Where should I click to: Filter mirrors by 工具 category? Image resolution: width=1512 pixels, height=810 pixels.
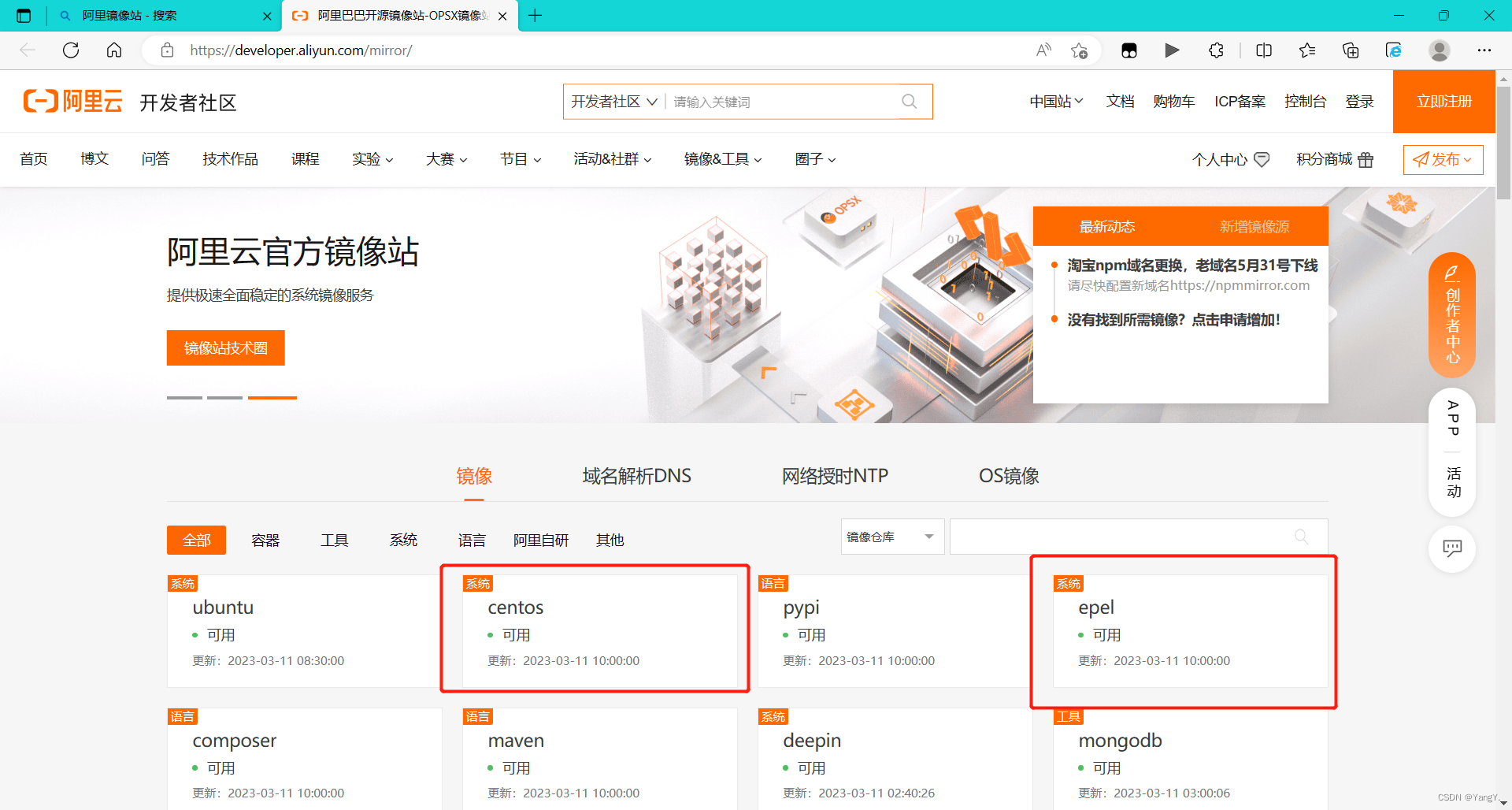pyautogui.click(x=334, y=541)
